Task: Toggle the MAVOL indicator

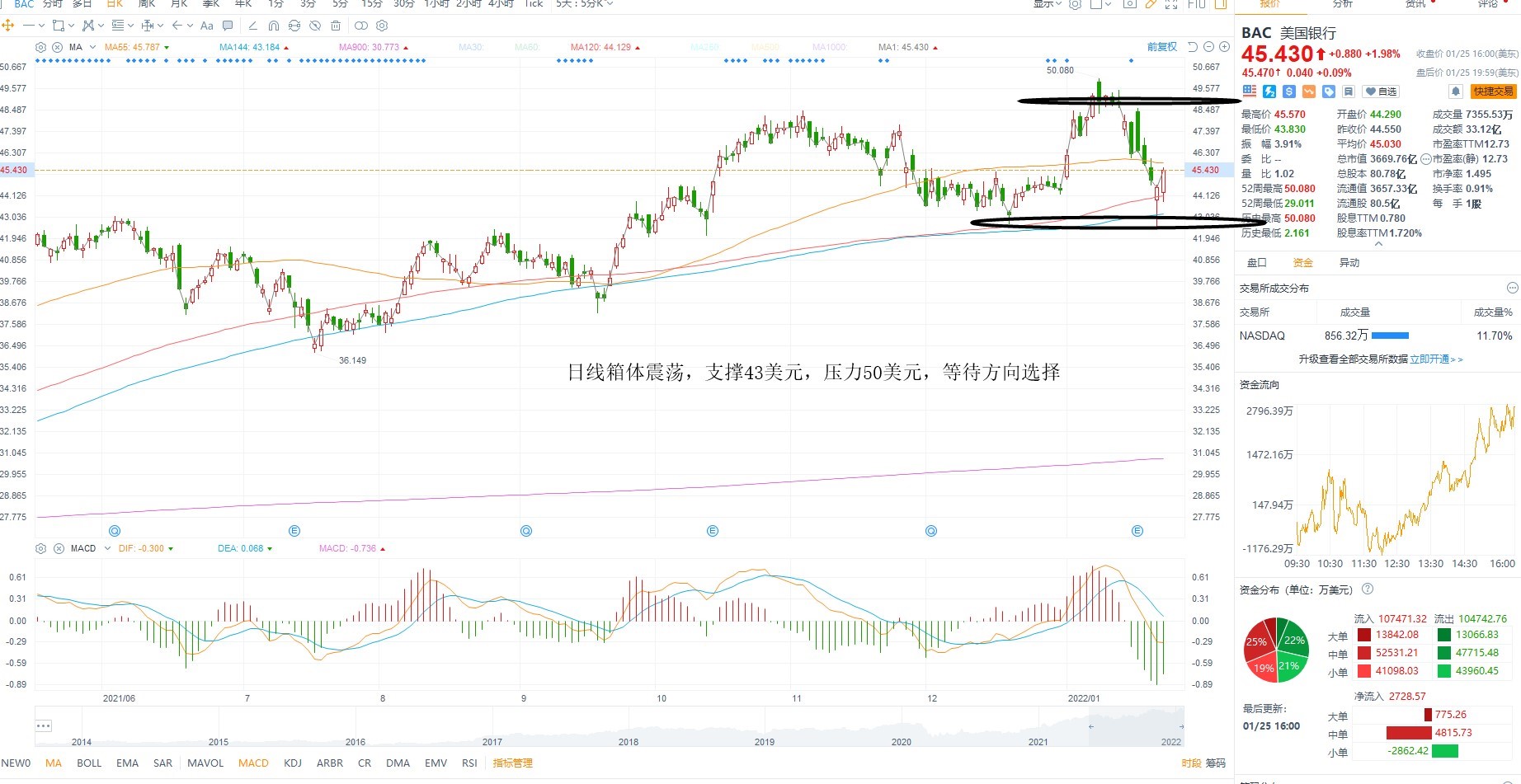Action: point(205,763)
